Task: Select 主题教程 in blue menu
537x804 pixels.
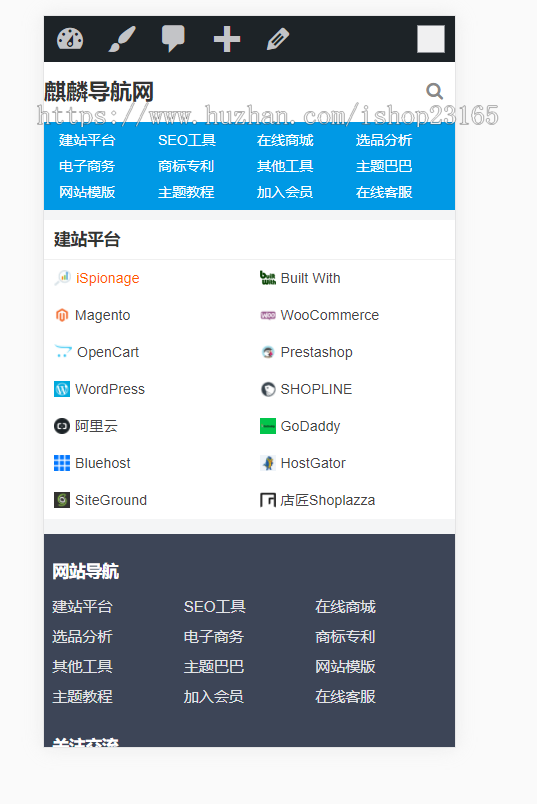Action: click(186, 192)
